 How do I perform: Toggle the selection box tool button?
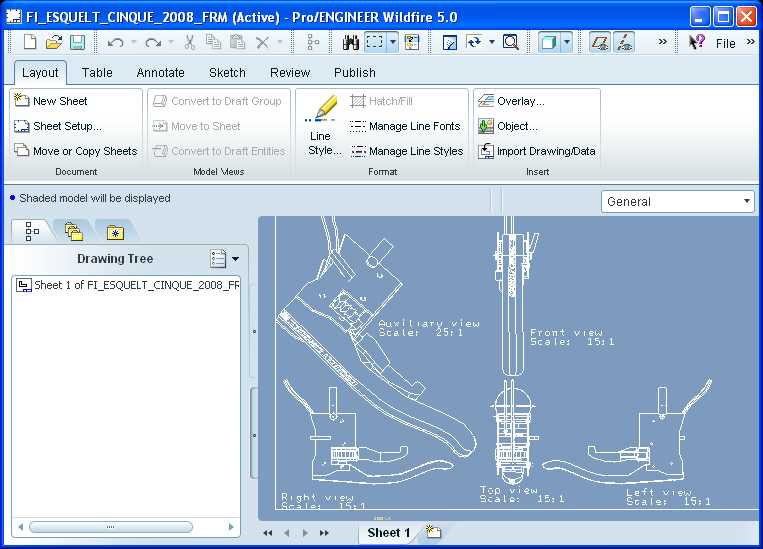click(376, 42)
